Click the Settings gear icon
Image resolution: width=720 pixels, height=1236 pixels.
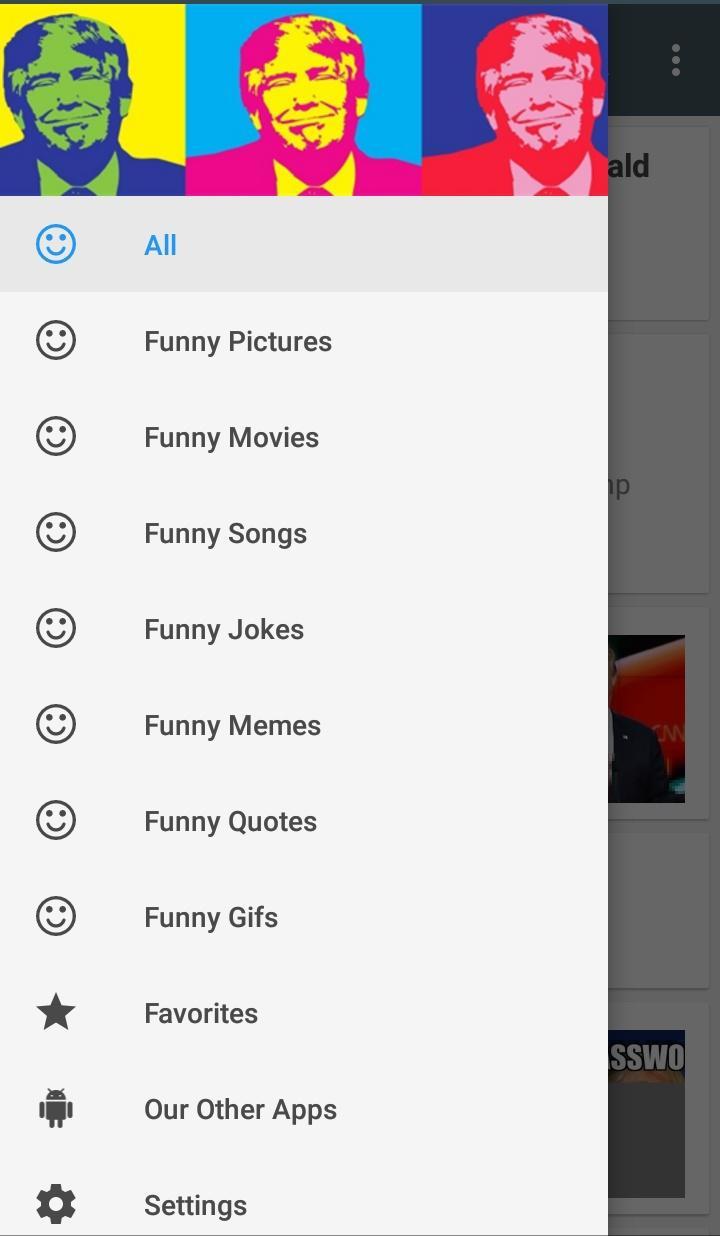(x=56, y=1204)
